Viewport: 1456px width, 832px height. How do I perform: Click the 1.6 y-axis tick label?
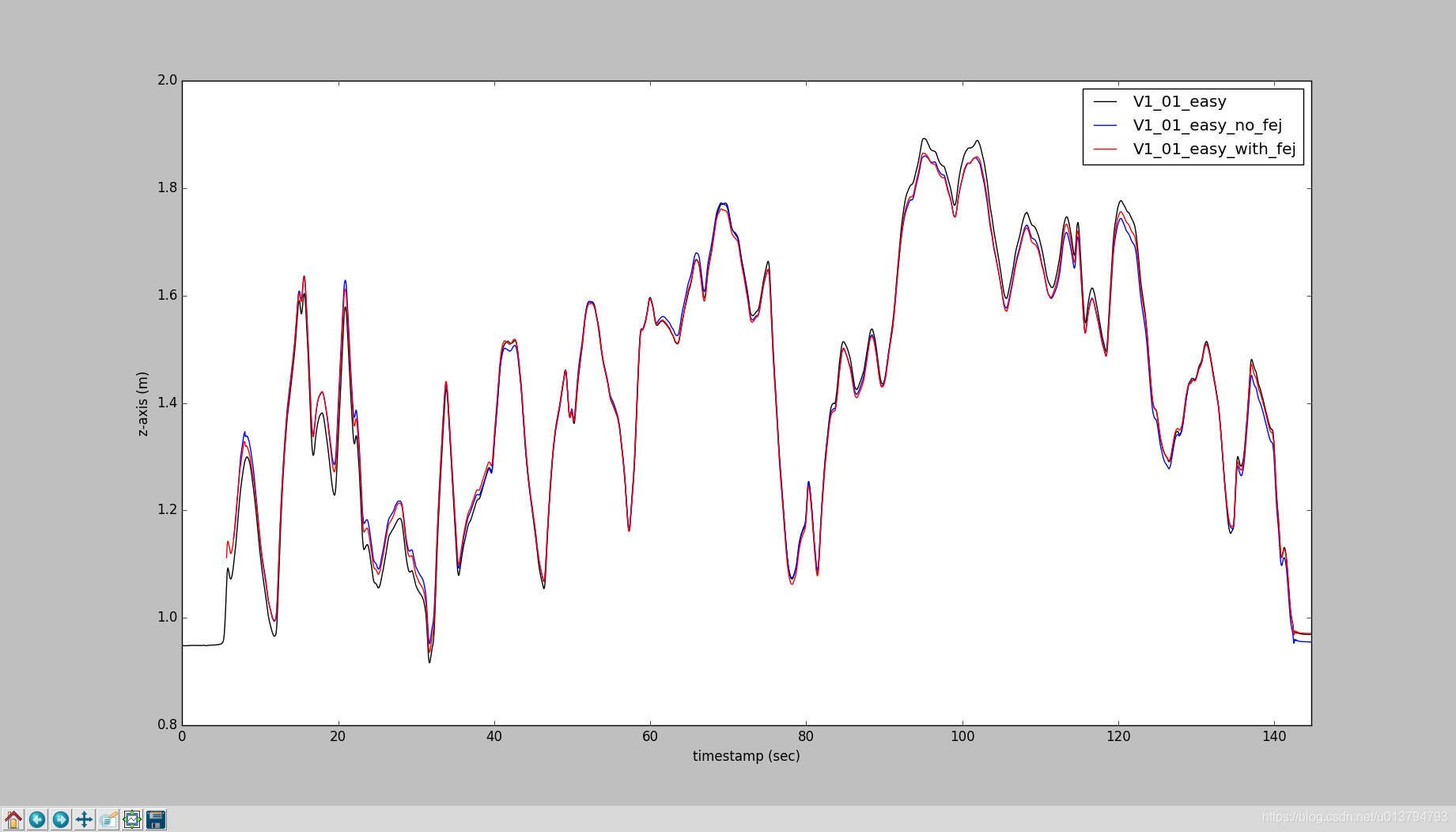168,295
